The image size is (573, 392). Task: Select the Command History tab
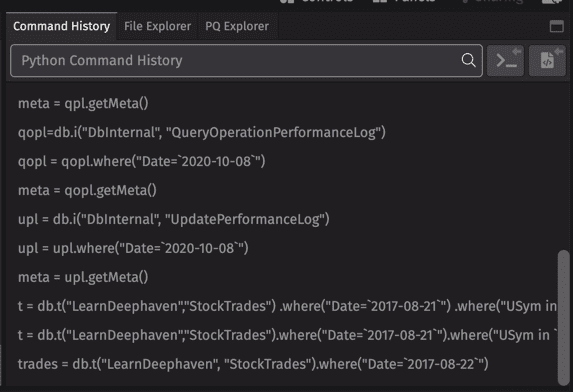click(61, 26)
